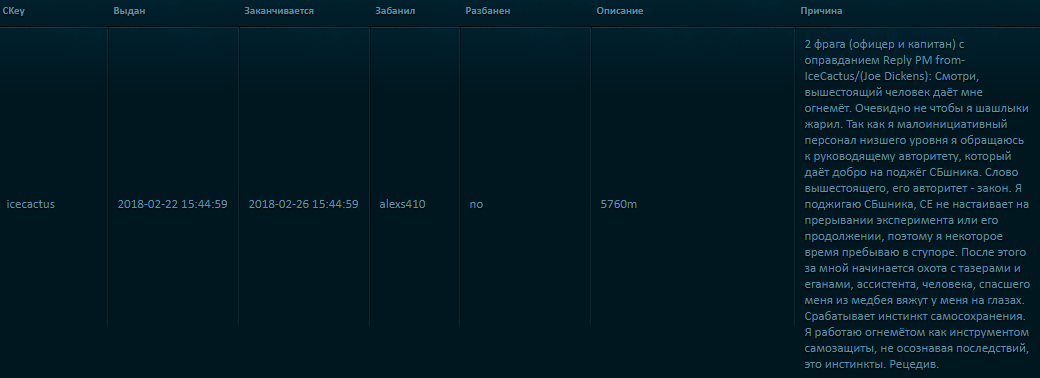
Task: Click the Разбанен column header
Action: point(488,11)
